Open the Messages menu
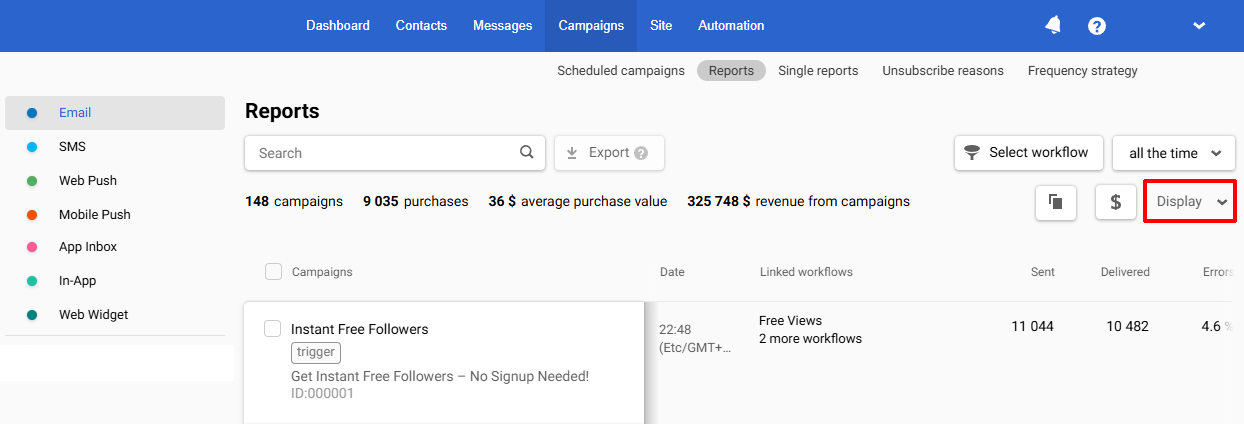The width and height of the screenshot is (1244, 424). coord(503,26)
